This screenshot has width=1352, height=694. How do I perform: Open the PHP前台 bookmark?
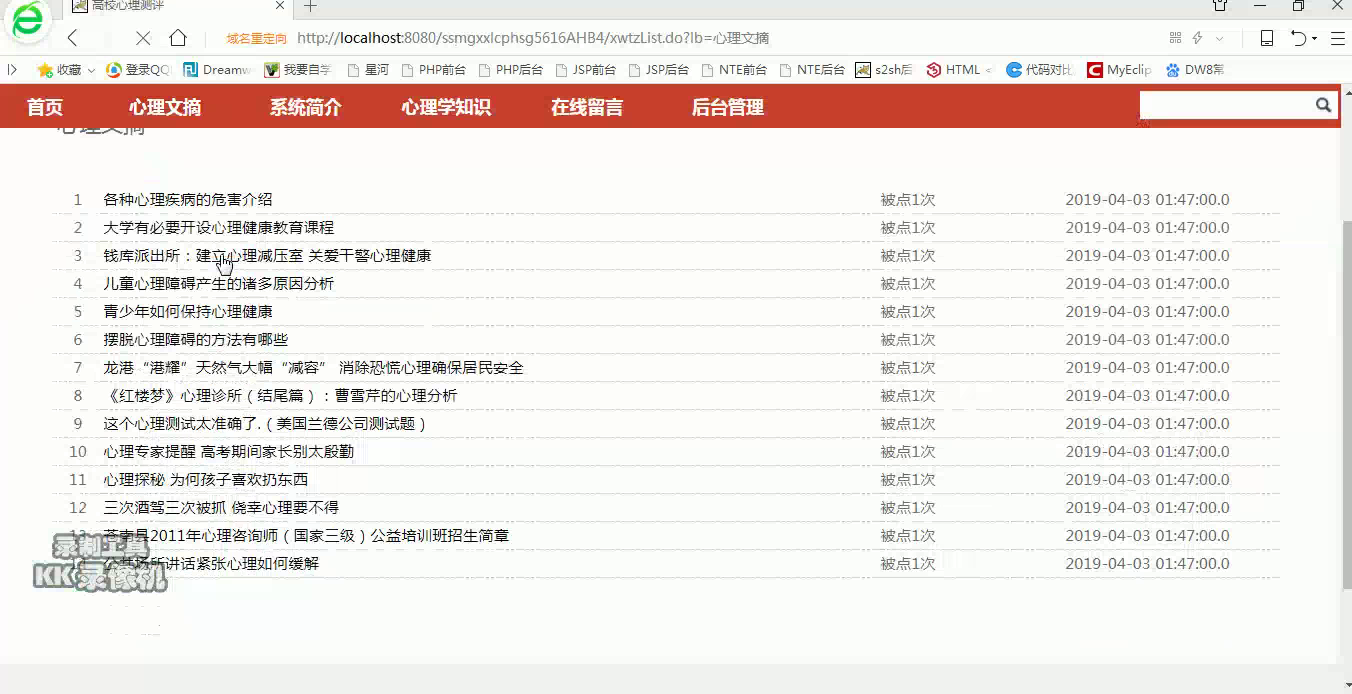432,70
